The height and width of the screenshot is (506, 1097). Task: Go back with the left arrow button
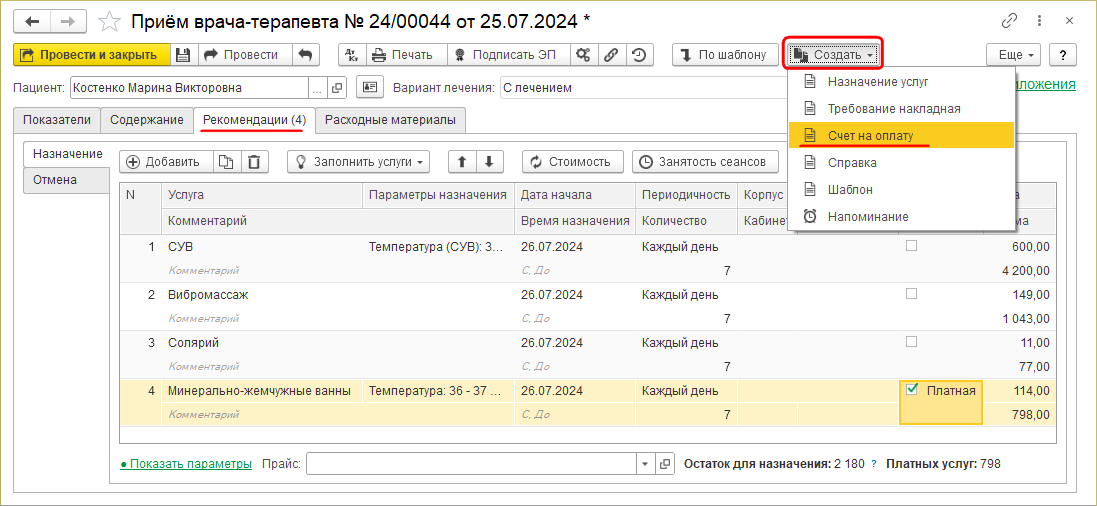click(32, 22)
